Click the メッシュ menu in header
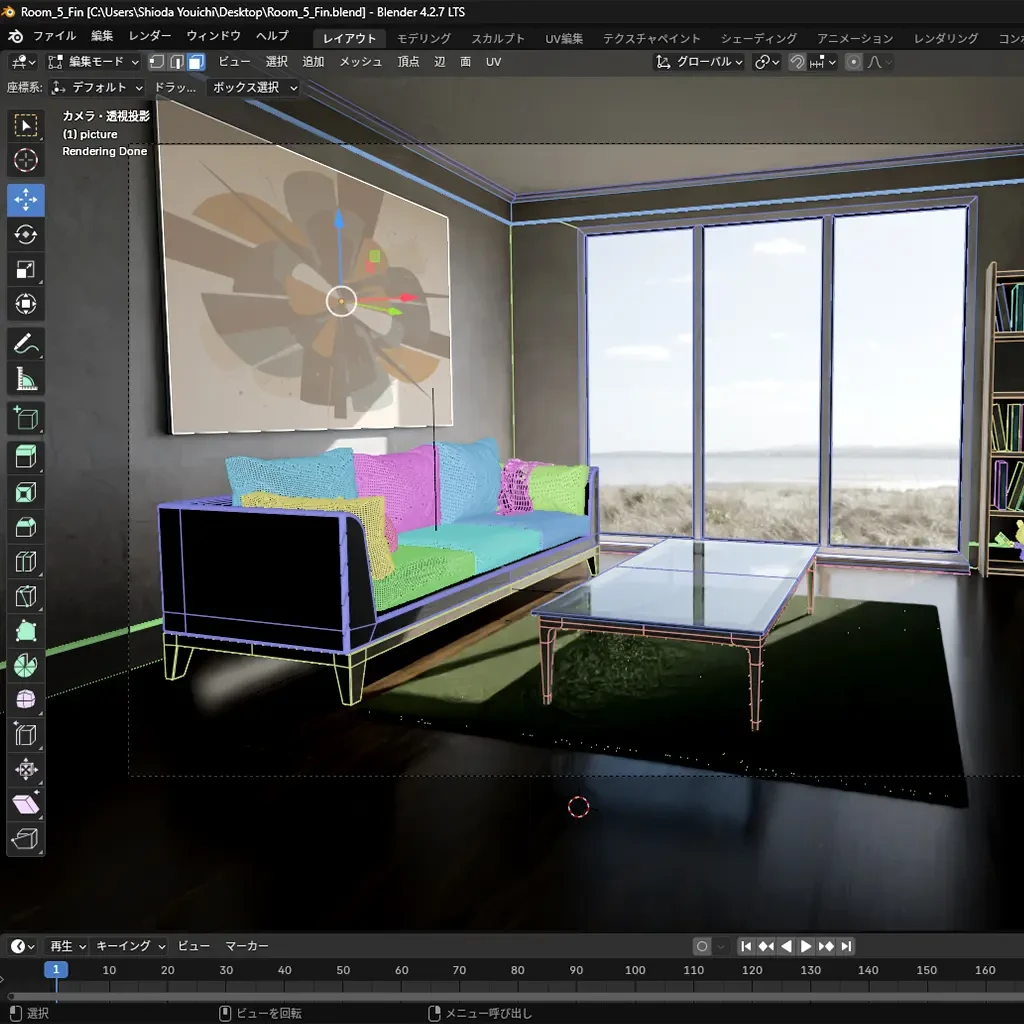This screenshot has width=1024, height=1024. coord(361,62)
